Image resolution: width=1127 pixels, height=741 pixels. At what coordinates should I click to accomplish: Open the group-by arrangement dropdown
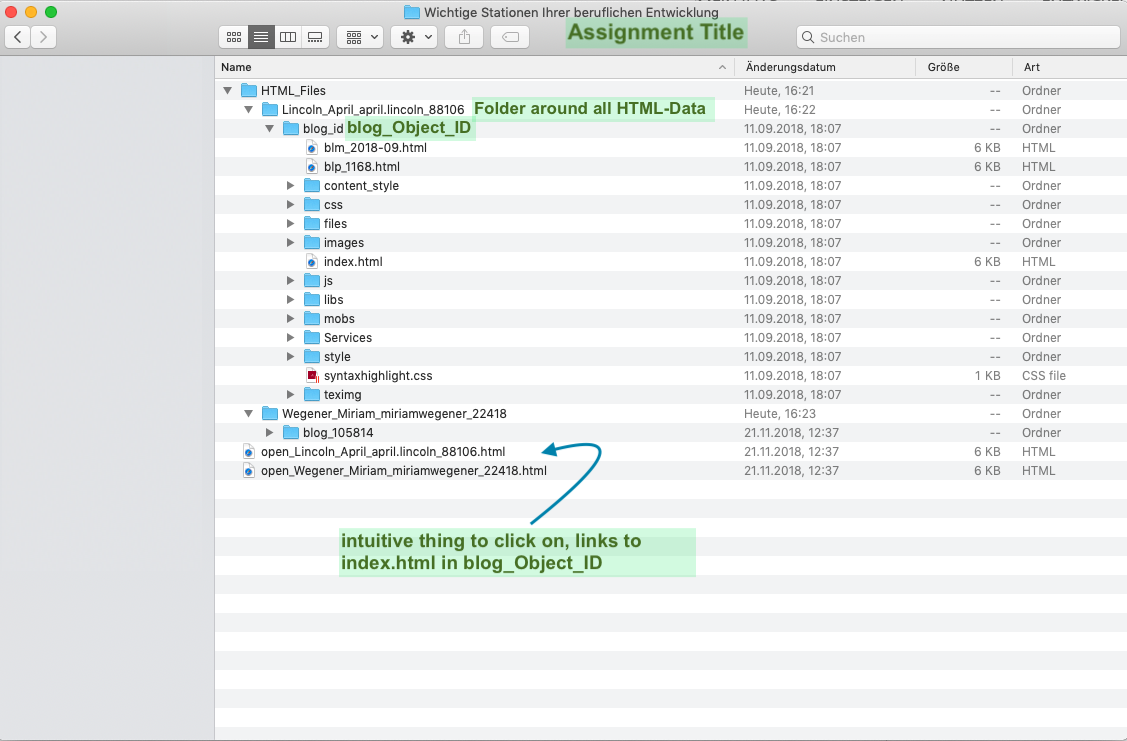pos(360,37)
